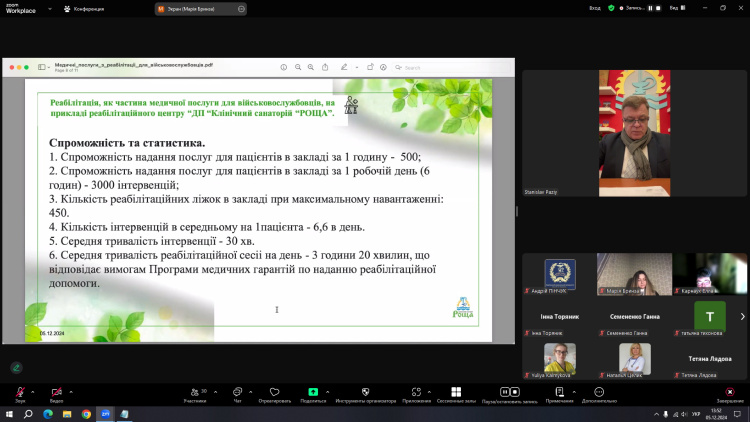Viewport: 750px width, 422px height.
Task: Select the markup pen in PDF toolbar
Action: [x=344, y=67]
